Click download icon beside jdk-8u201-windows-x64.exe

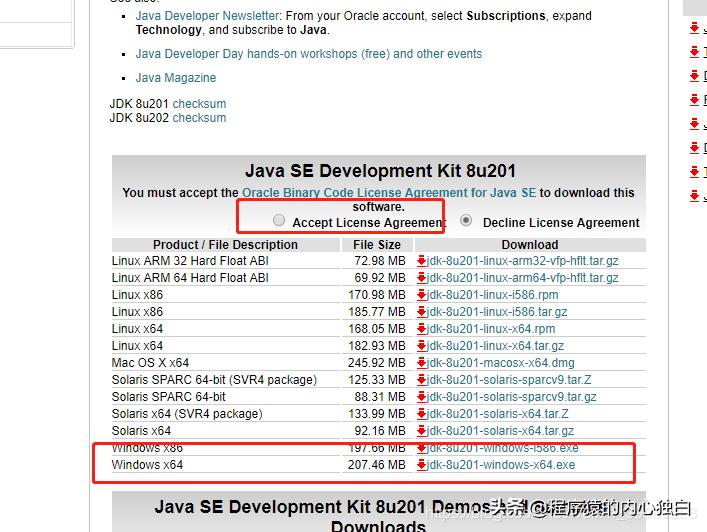click(x=422, y=465)
